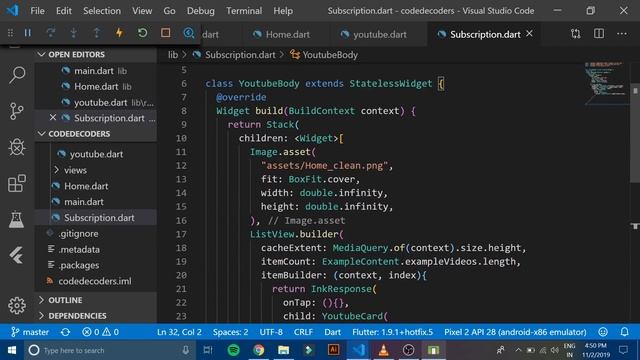Synchronize changes from the status bar
640x360 pixels.
click(x=65, y=332)
